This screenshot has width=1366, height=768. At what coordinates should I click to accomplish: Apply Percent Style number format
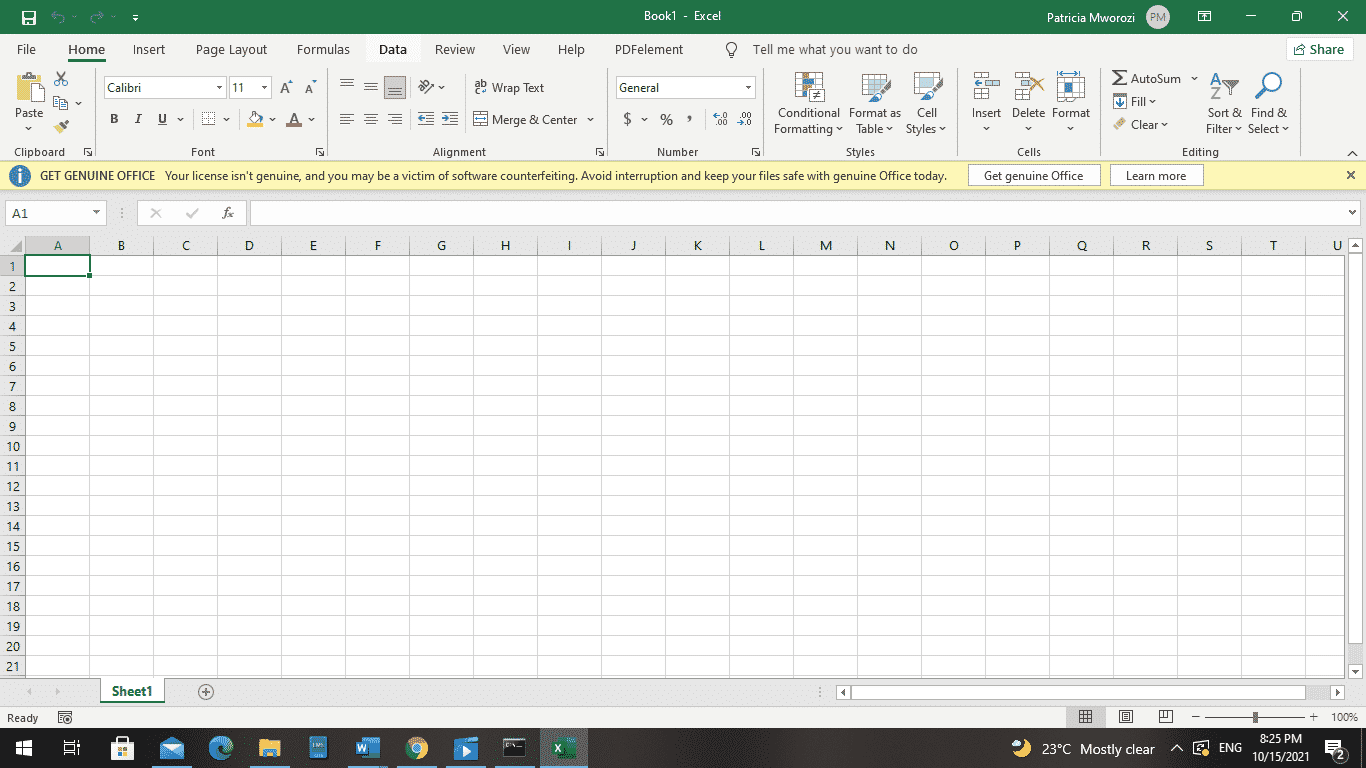[665, 119]
